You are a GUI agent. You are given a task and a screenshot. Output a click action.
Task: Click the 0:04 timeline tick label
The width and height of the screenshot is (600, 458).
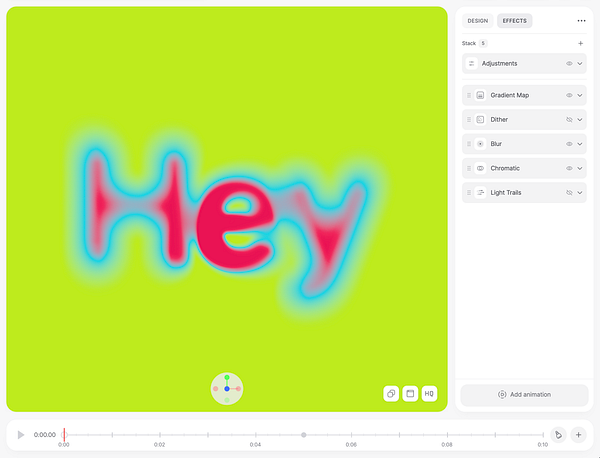255,445
